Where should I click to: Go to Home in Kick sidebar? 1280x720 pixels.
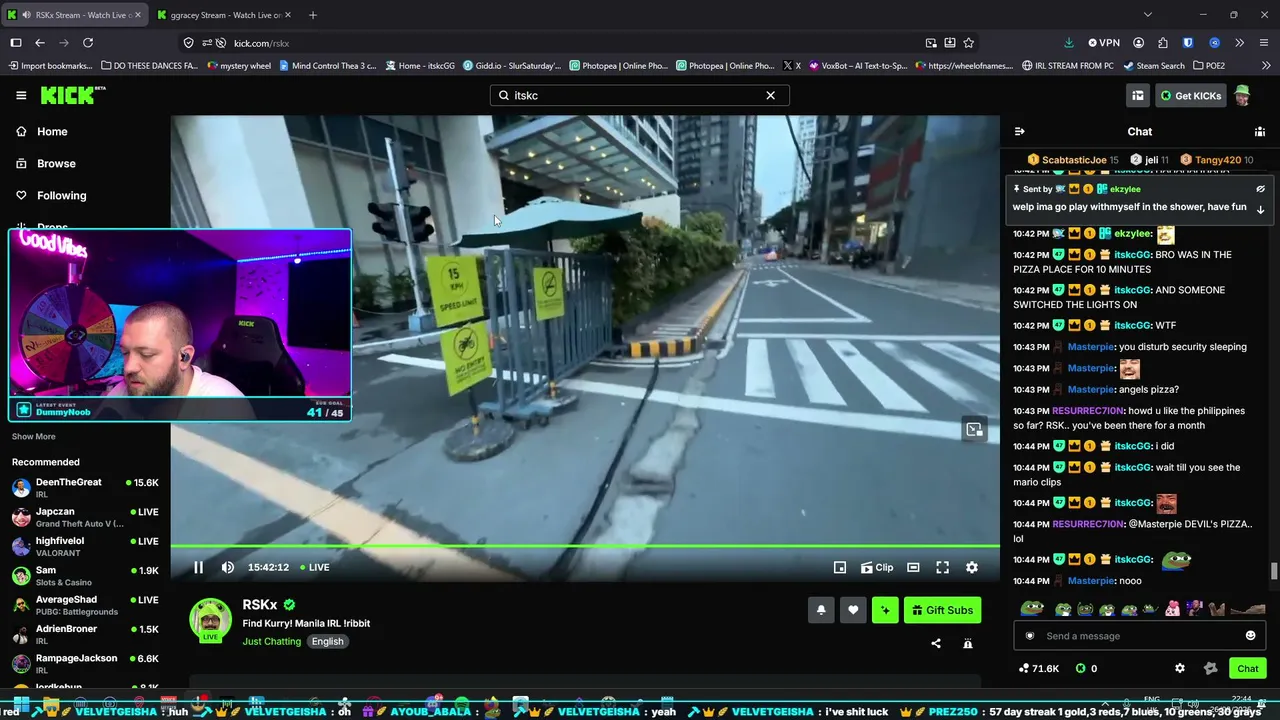click(52, 131)
